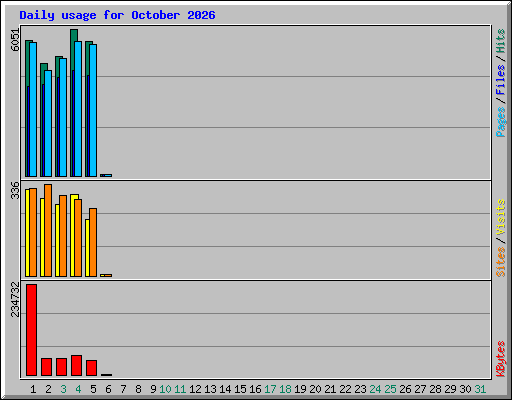Click the green day 3 label on x-axis
Image resolution: width=512 pixels, height=400 pixels.
(x=63, y=389)
